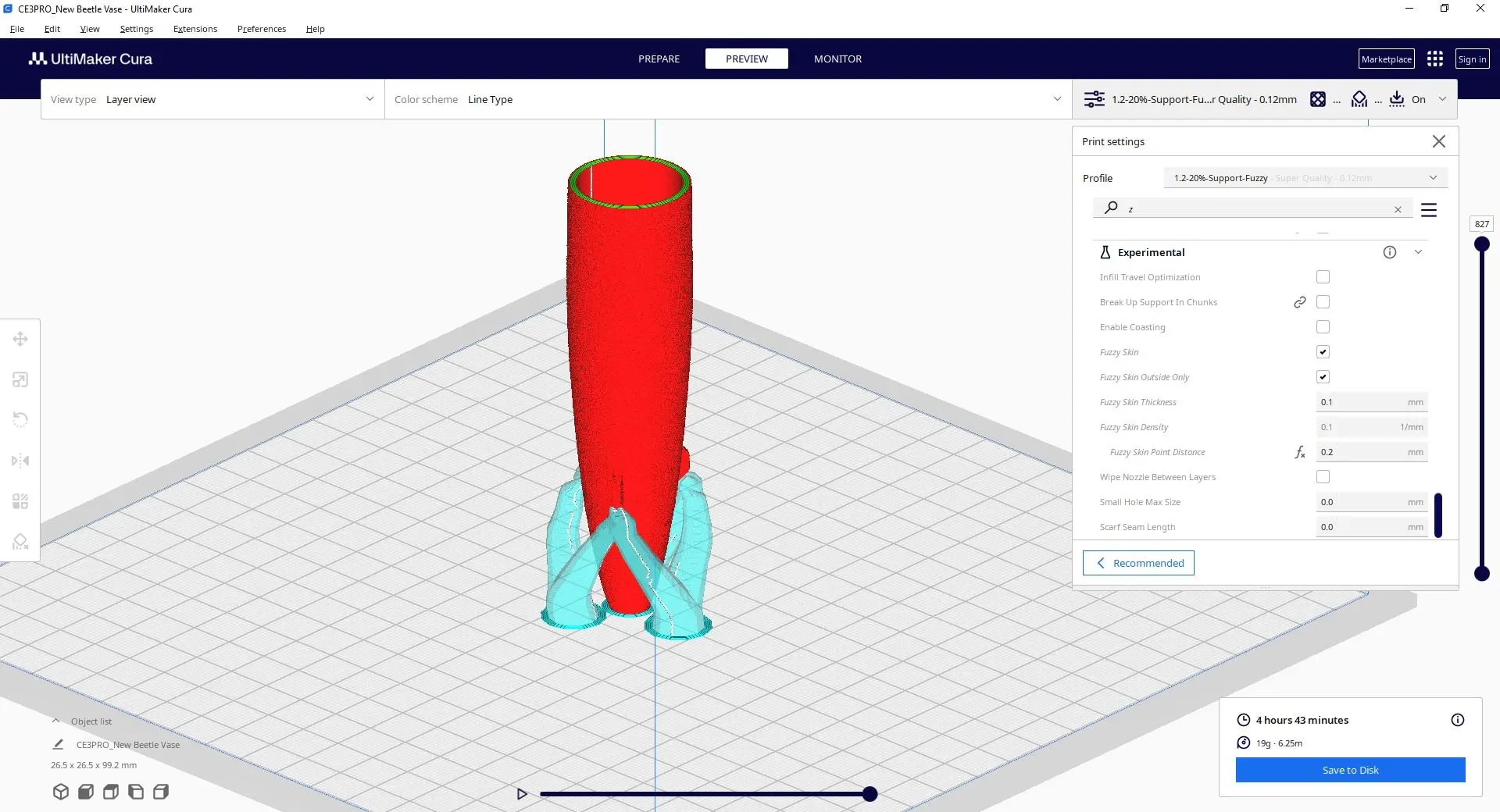
Task: Open the View type dropdown
Action: [x=212, y=99]
